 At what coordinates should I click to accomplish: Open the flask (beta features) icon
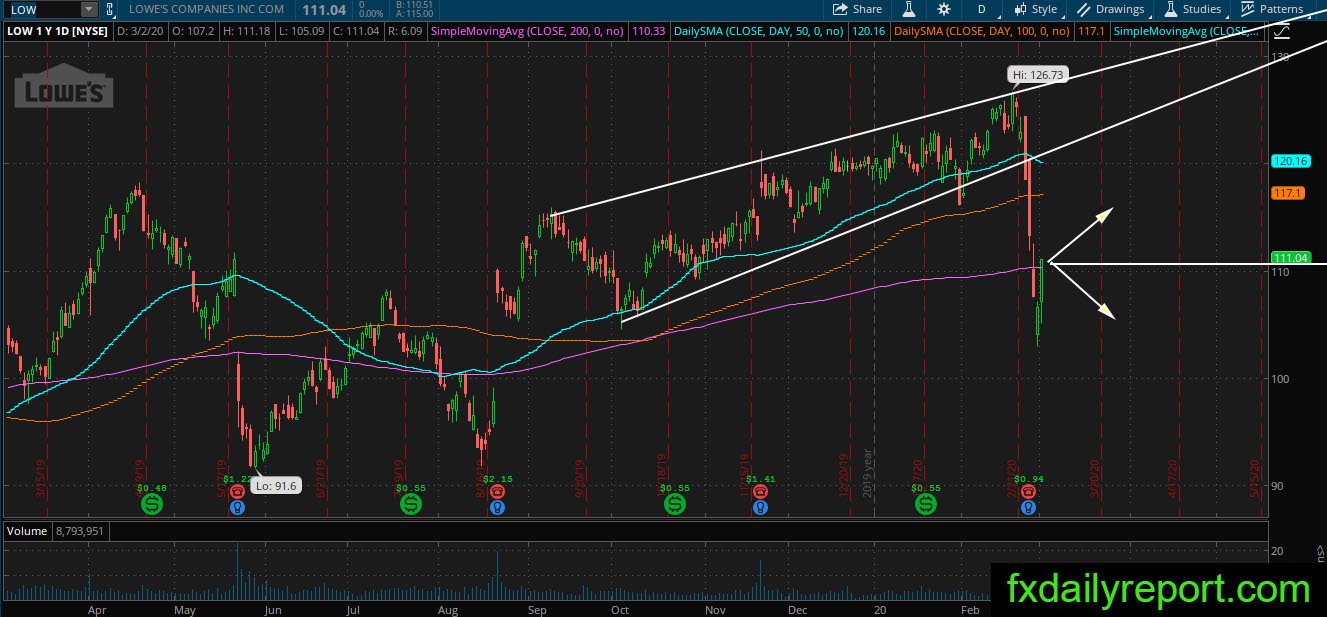pos(909,9)
